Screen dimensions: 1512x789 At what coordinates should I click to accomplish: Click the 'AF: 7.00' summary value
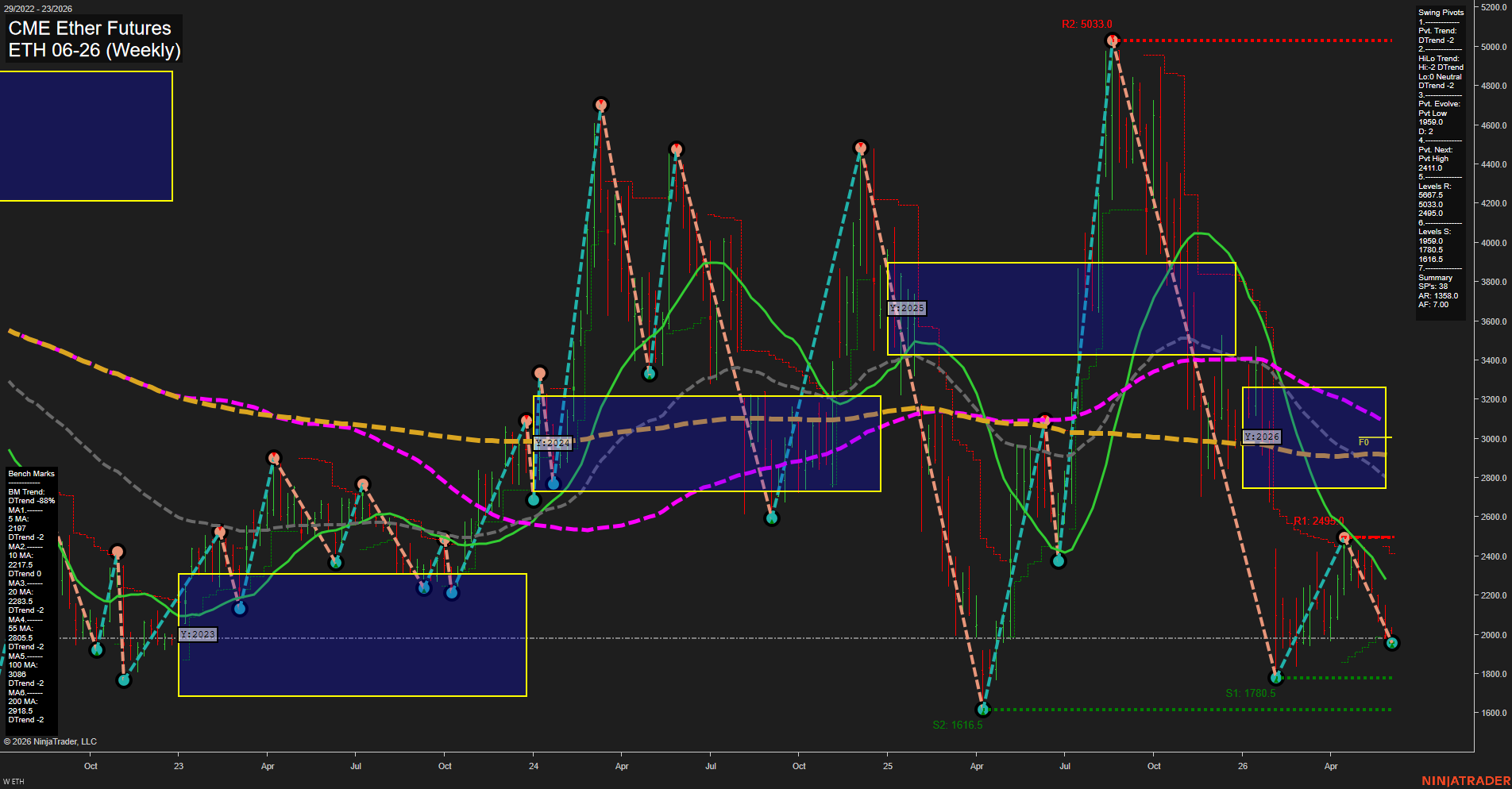[1433, 305]
